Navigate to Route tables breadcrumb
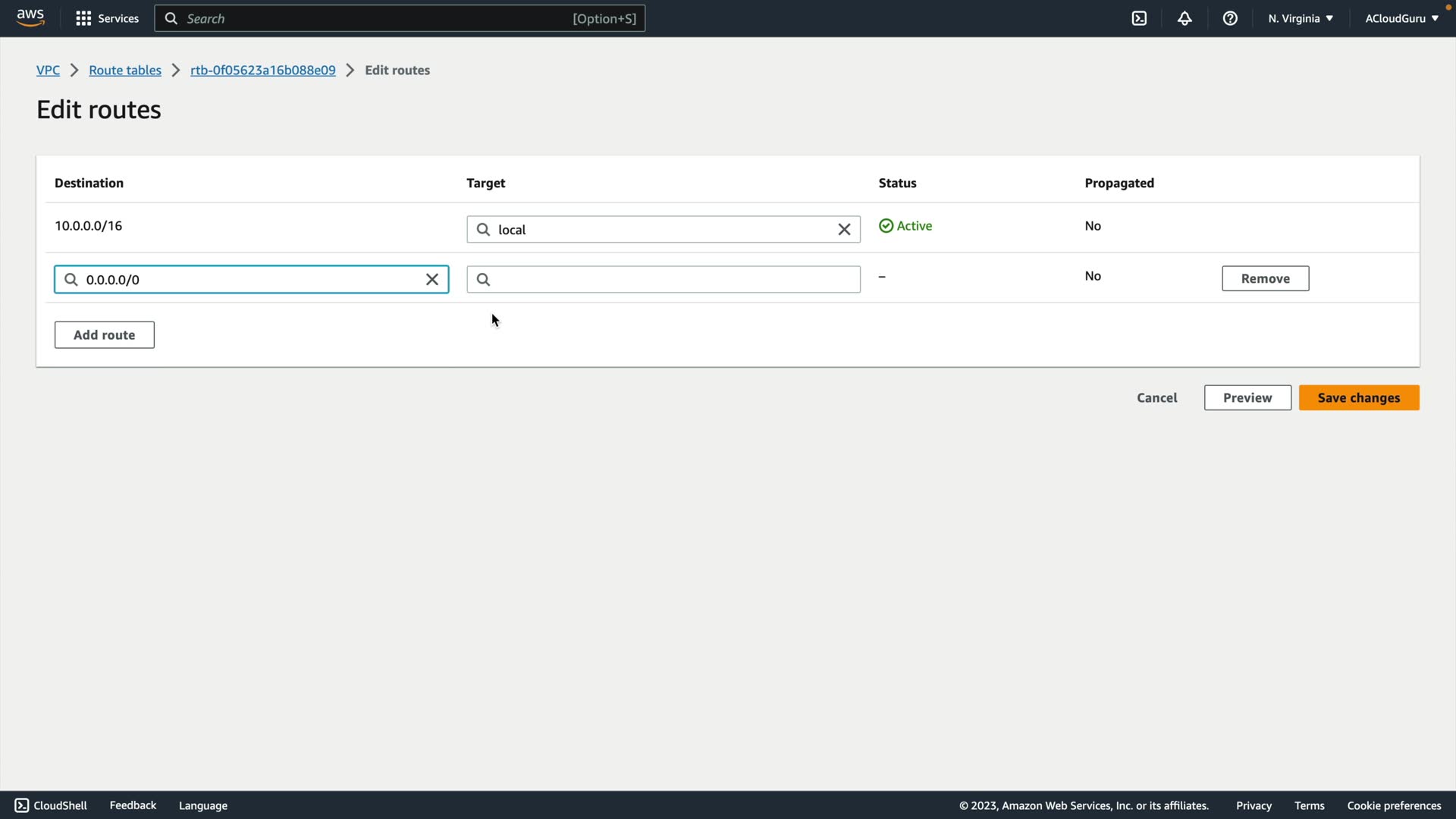The height and width of the screenshot is (819, 1456). tap(125, 70)
